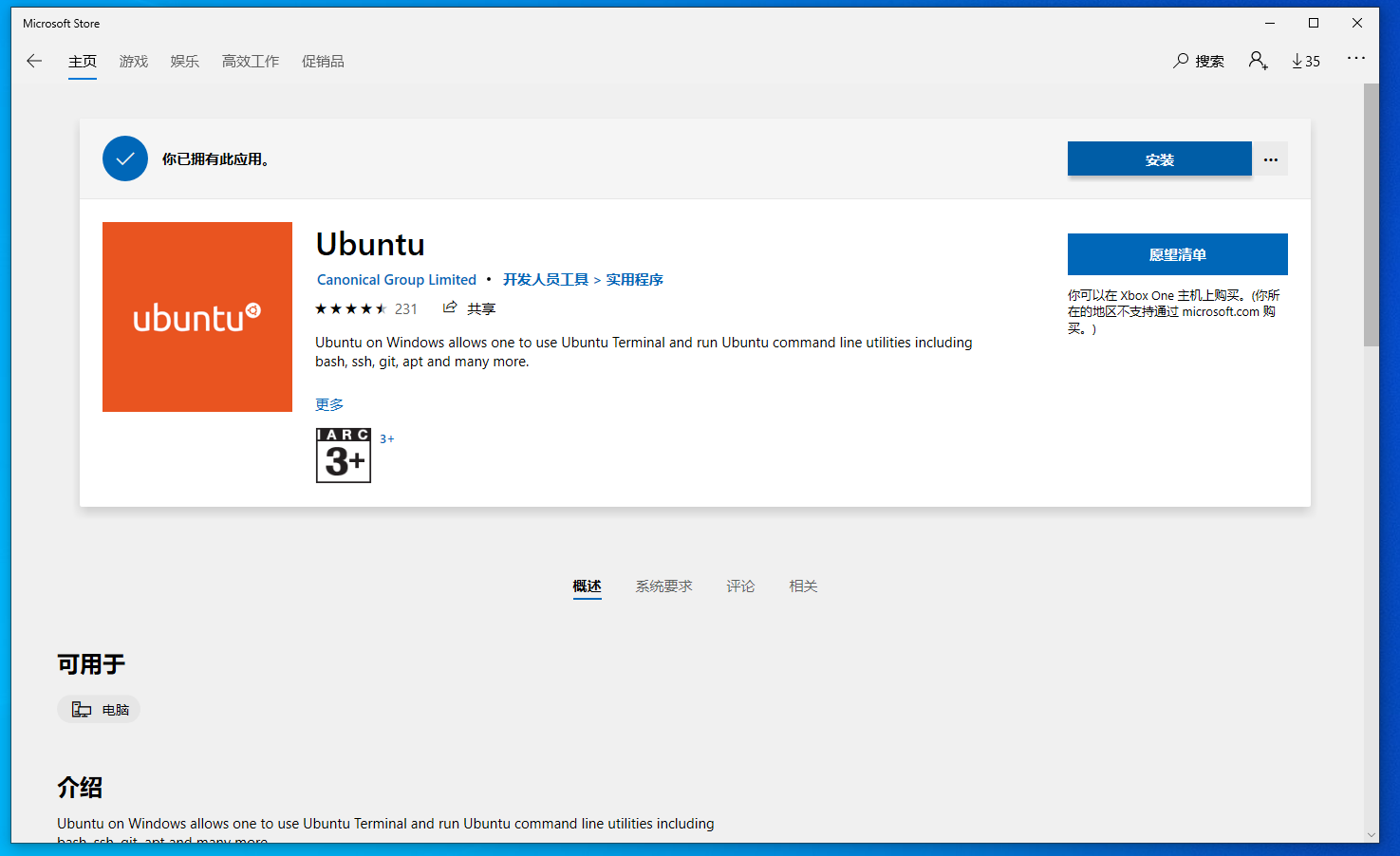The image size is (1400, 856).
Task: Open the See more ellipsis menu
Action: pos(1355,58)
